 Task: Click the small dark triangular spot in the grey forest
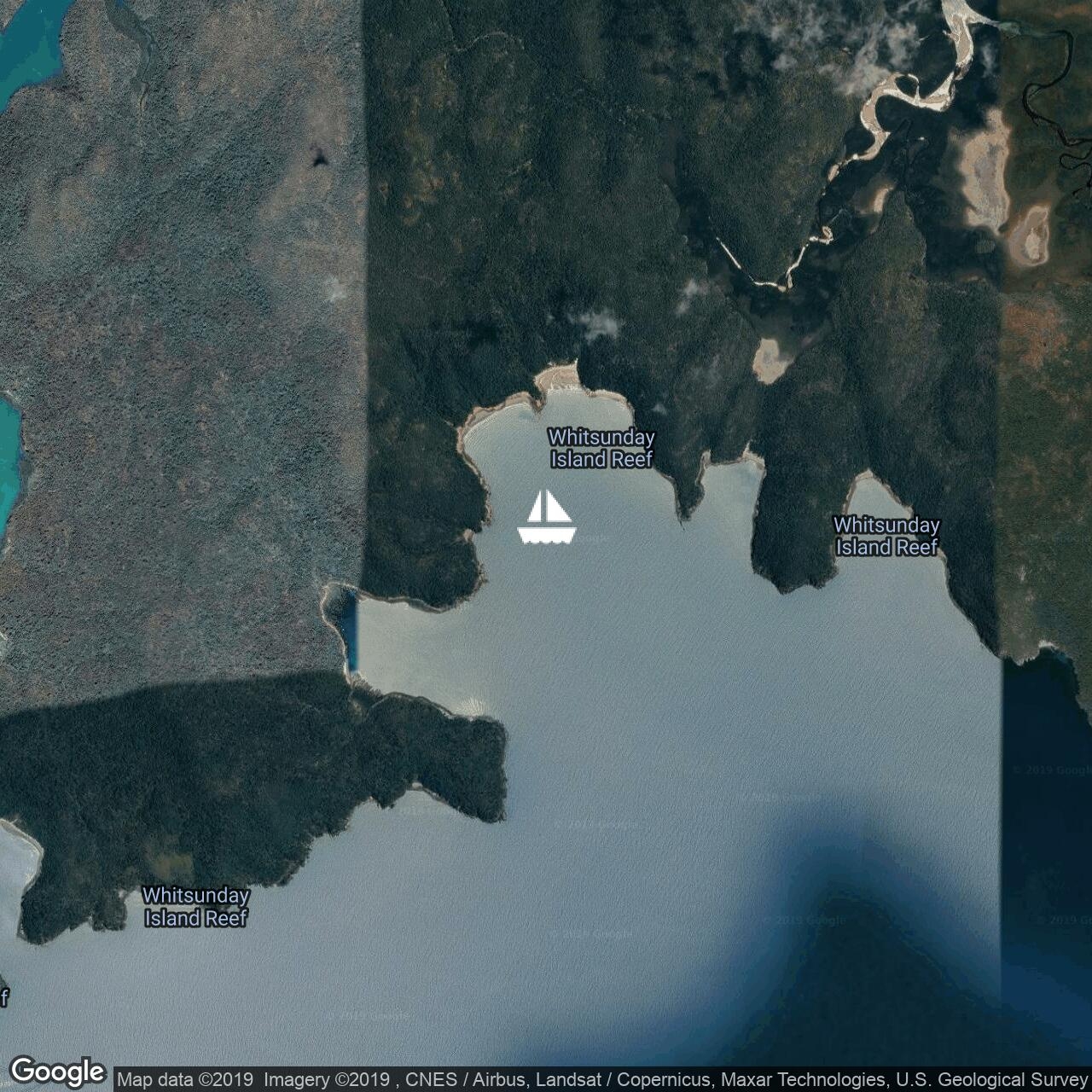tap(319, 157)
